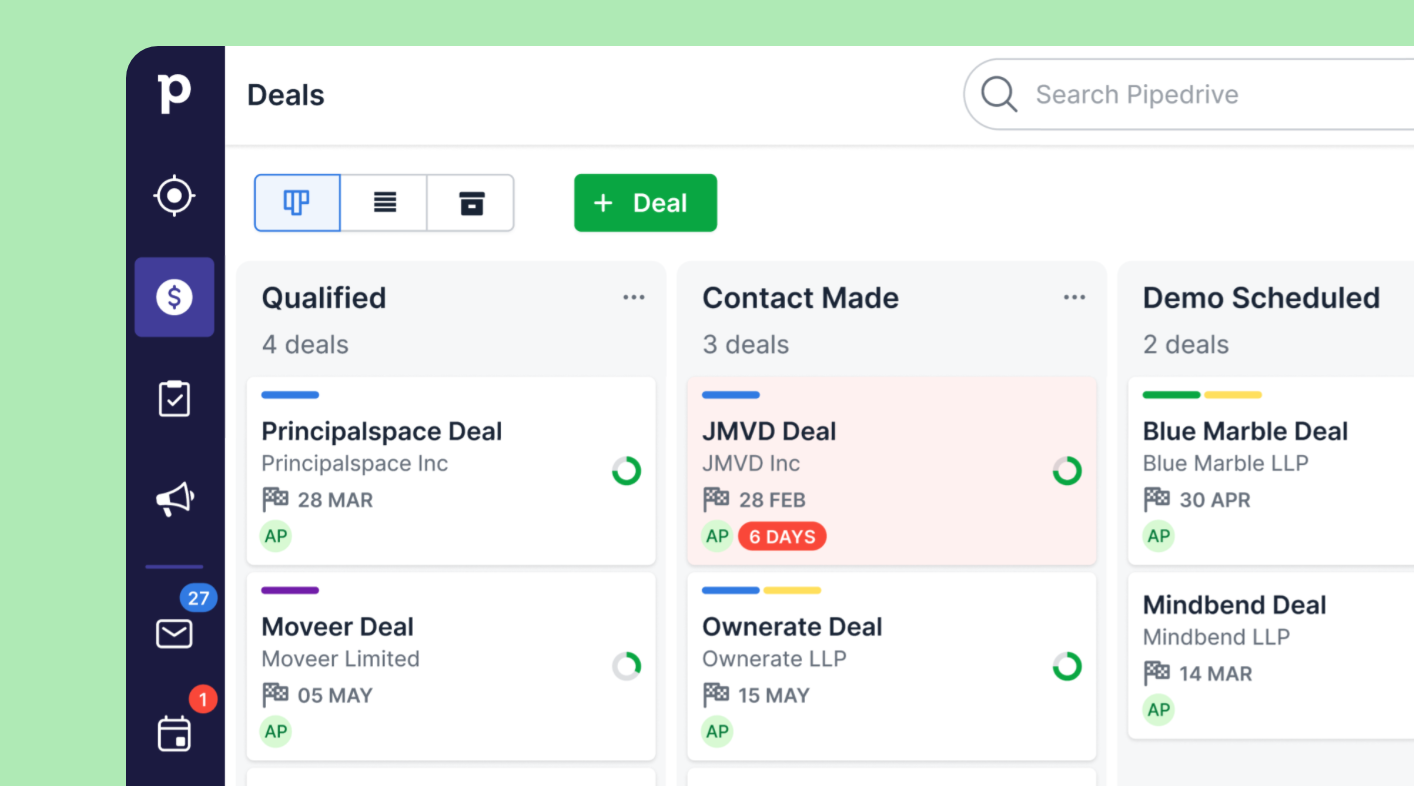Open the Deals dollar icon in sidebar
This screenshot has width=1416, height=790.
point(174,297)
